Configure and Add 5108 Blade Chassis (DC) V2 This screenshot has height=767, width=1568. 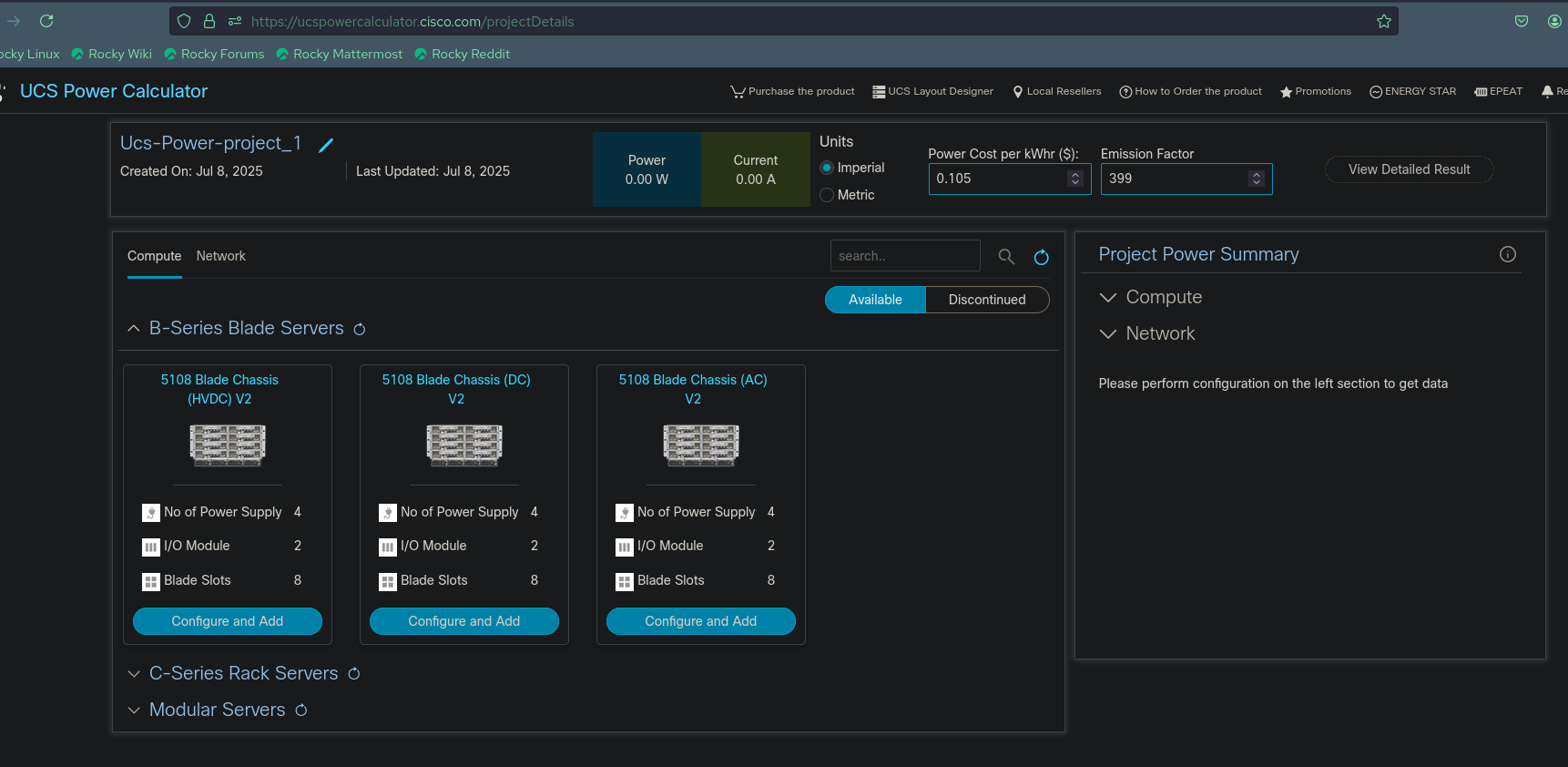click(x=464, y=621)
